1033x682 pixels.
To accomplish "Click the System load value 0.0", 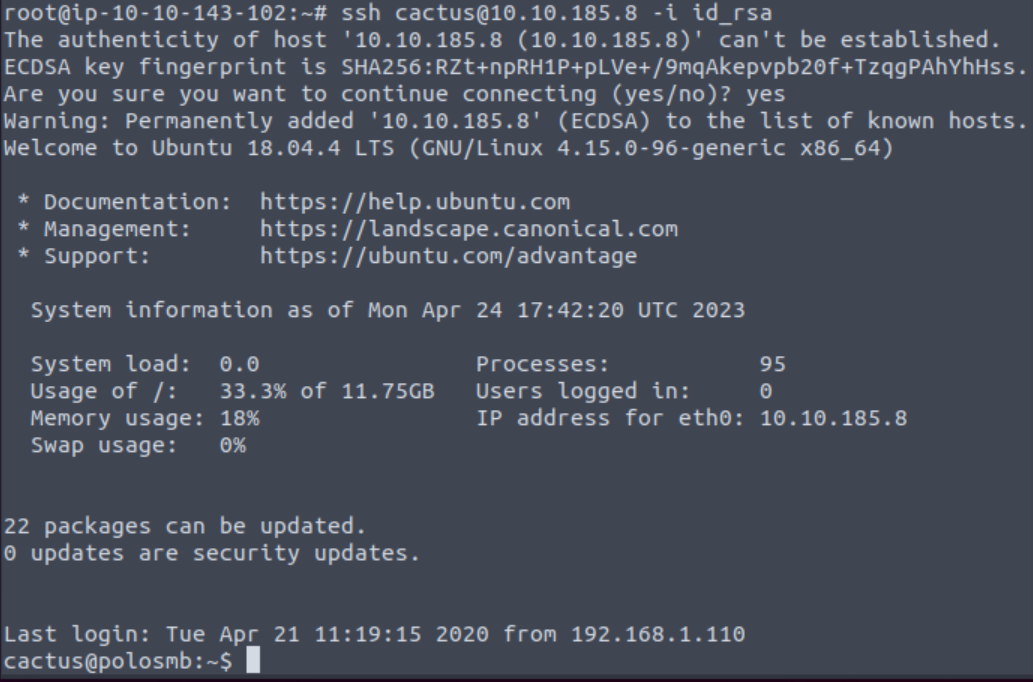I will point(239,364).
